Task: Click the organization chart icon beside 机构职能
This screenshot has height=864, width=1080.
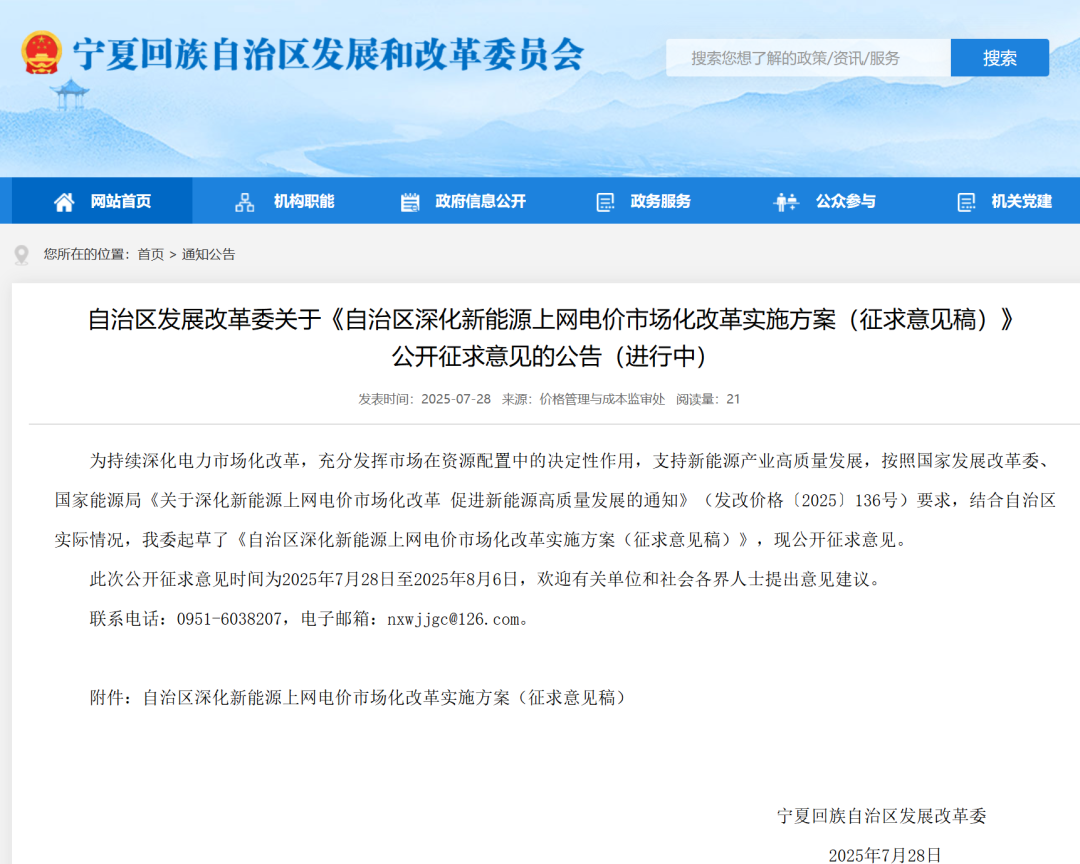Action: pos(245,202)
